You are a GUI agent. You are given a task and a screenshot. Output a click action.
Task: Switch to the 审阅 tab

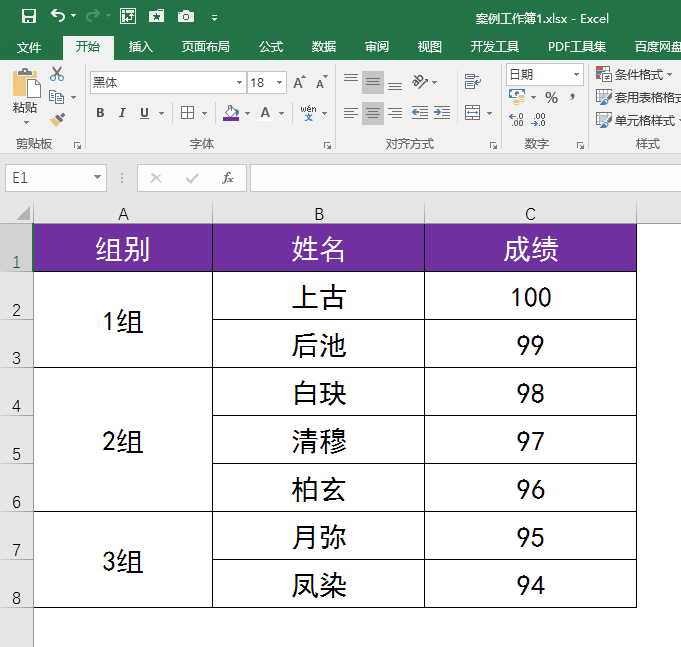point(377,46)
